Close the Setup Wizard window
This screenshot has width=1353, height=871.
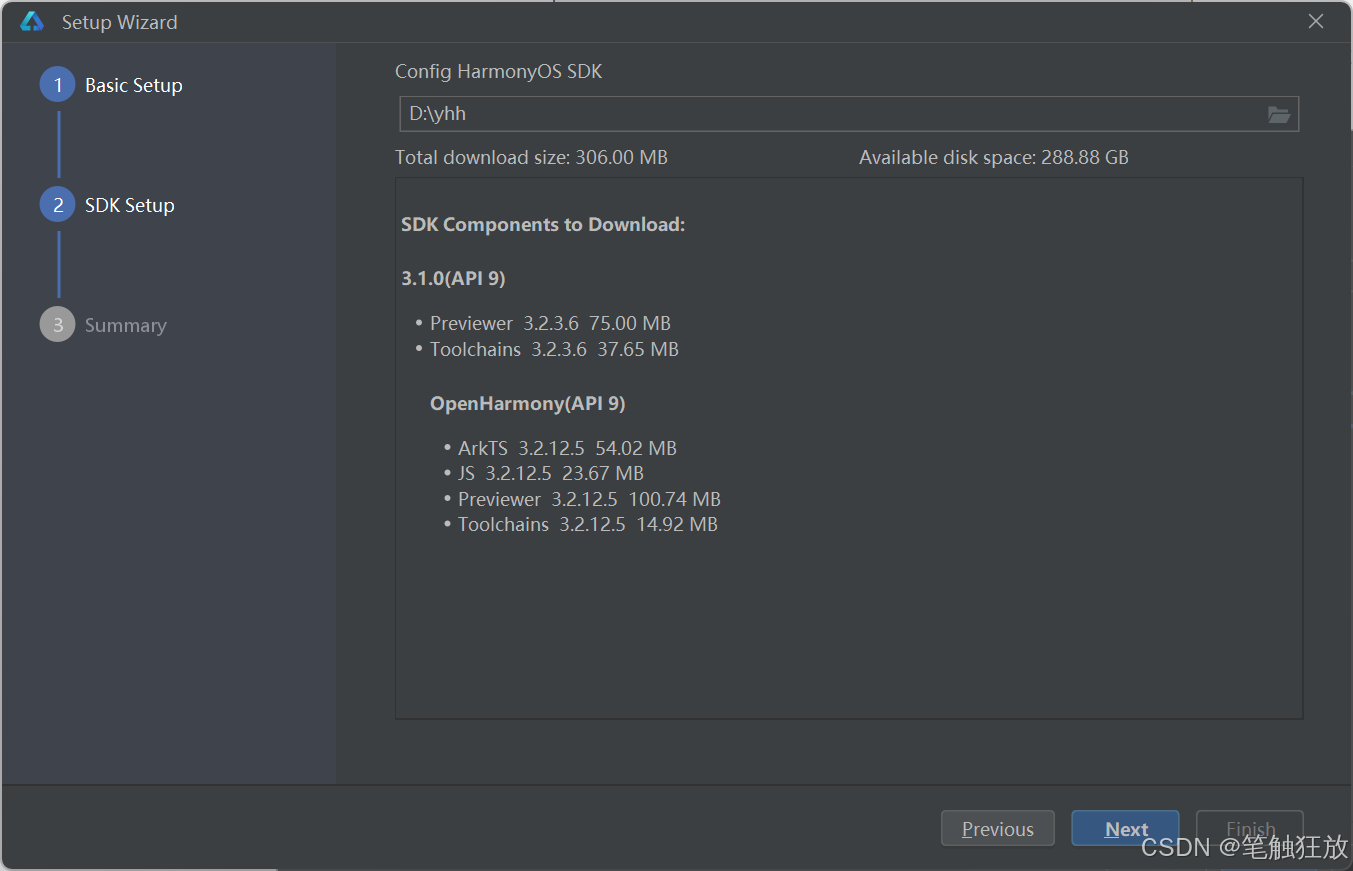(1316, 21)
